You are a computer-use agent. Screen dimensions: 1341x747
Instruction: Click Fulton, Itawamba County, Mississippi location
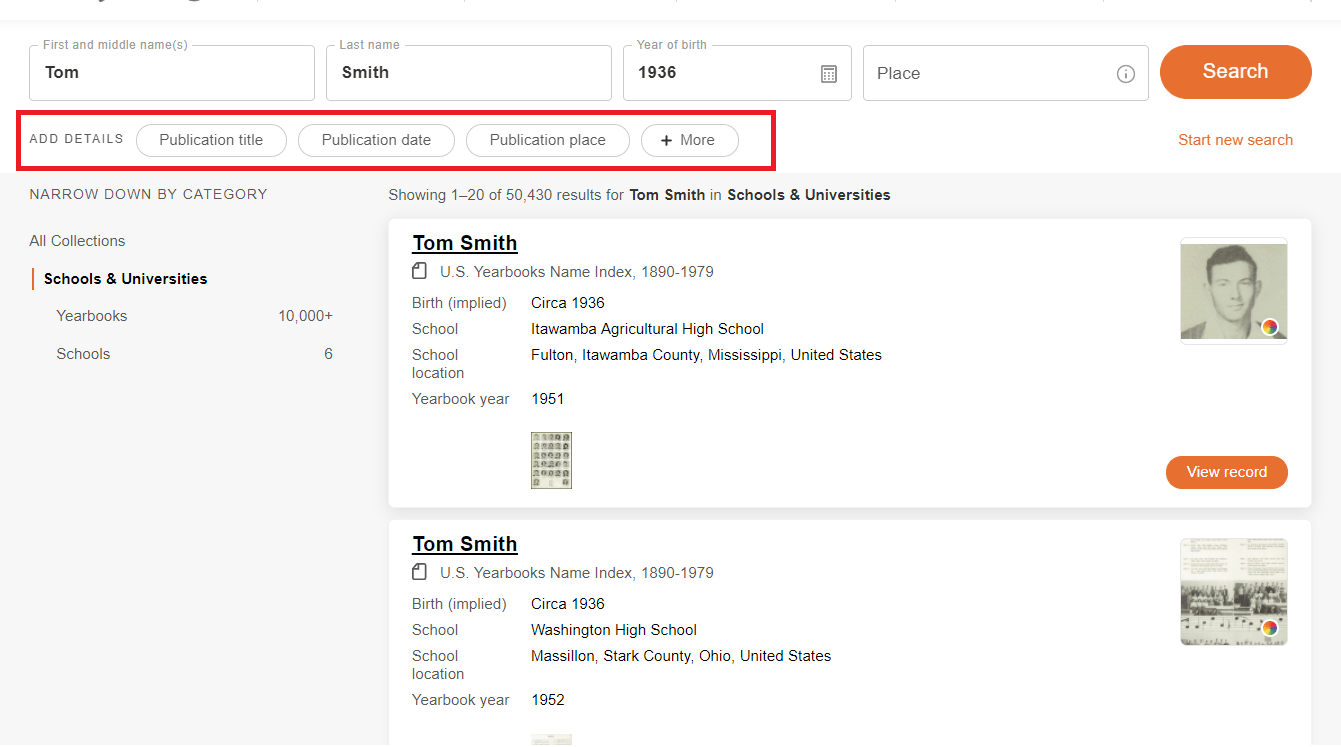(x=706, y=355)
